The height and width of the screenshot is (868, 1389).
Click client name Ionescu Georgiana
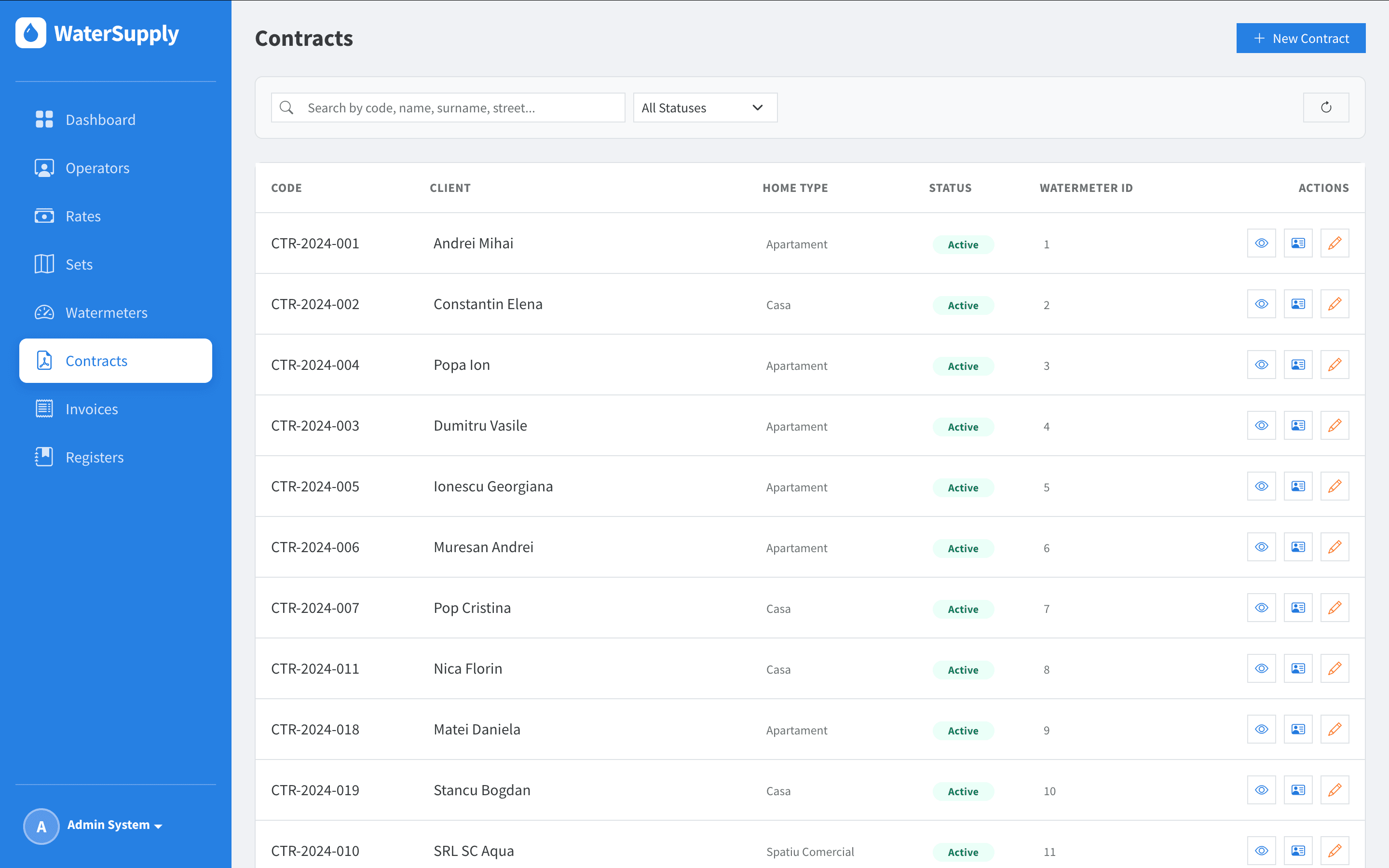(493, 486)
